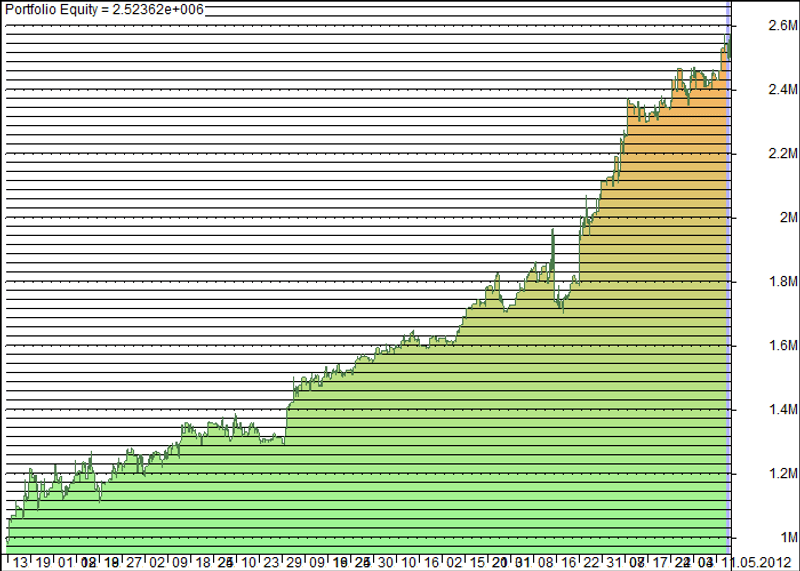
Task: Click the 1.4M value on price axis
Action: coord(782,410)
